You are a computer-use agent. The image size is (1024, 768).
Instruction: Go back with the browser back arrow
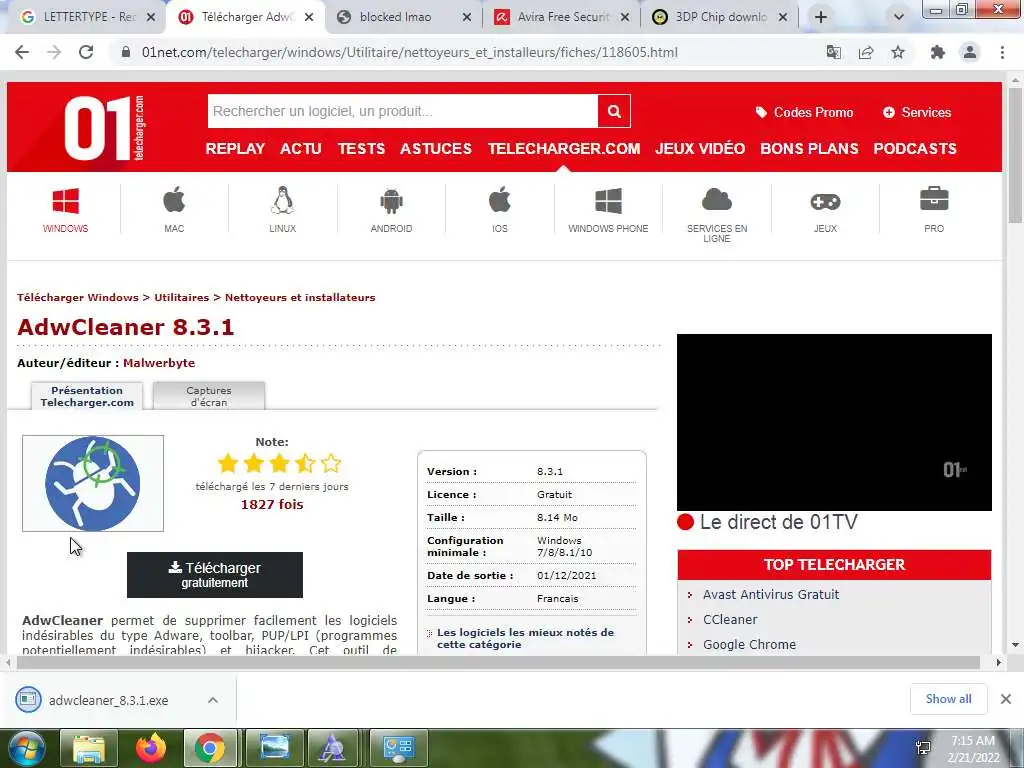tap(22, 52)
